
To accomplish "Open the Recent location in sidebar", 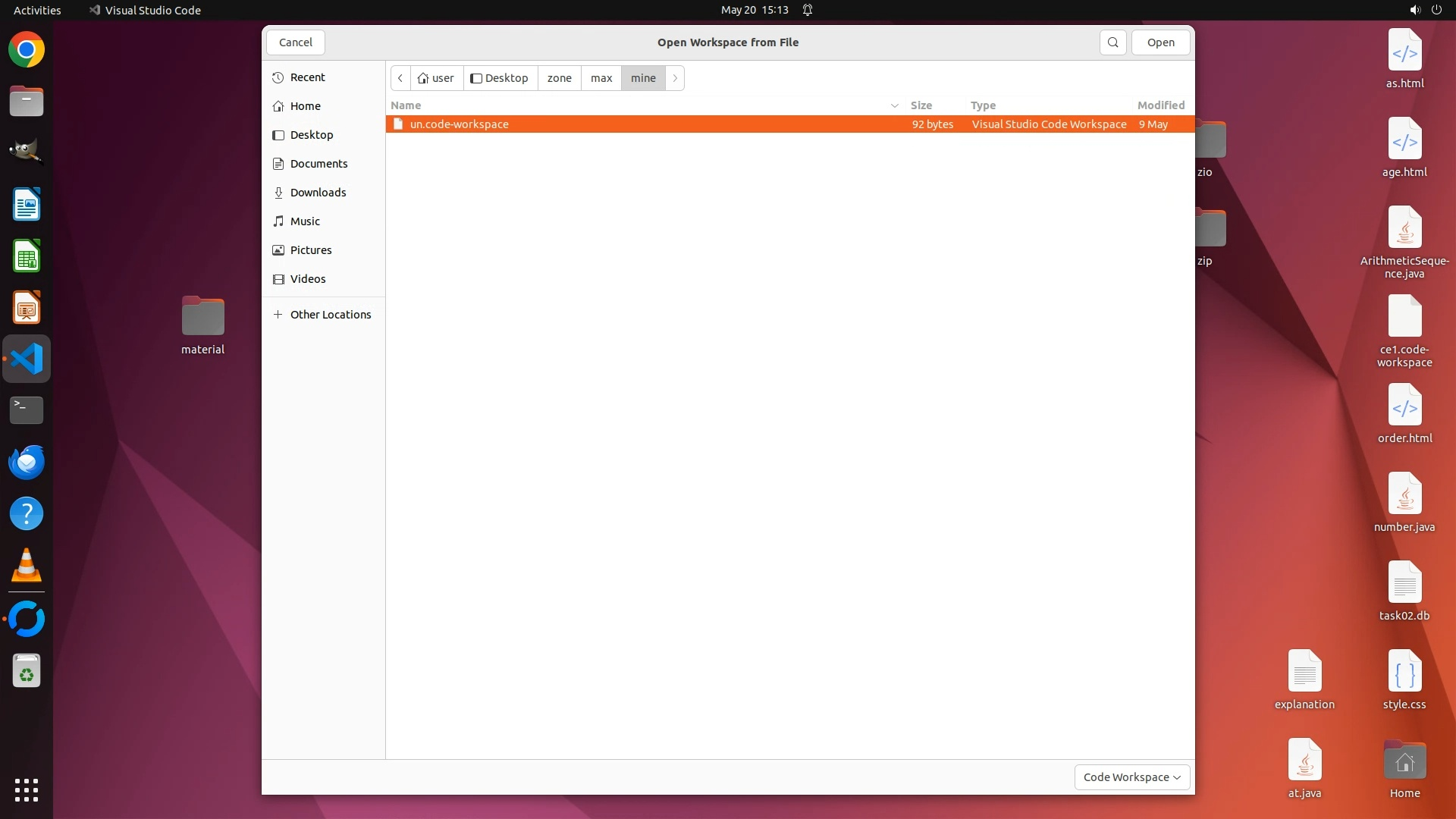I will [x=307, y=77].
